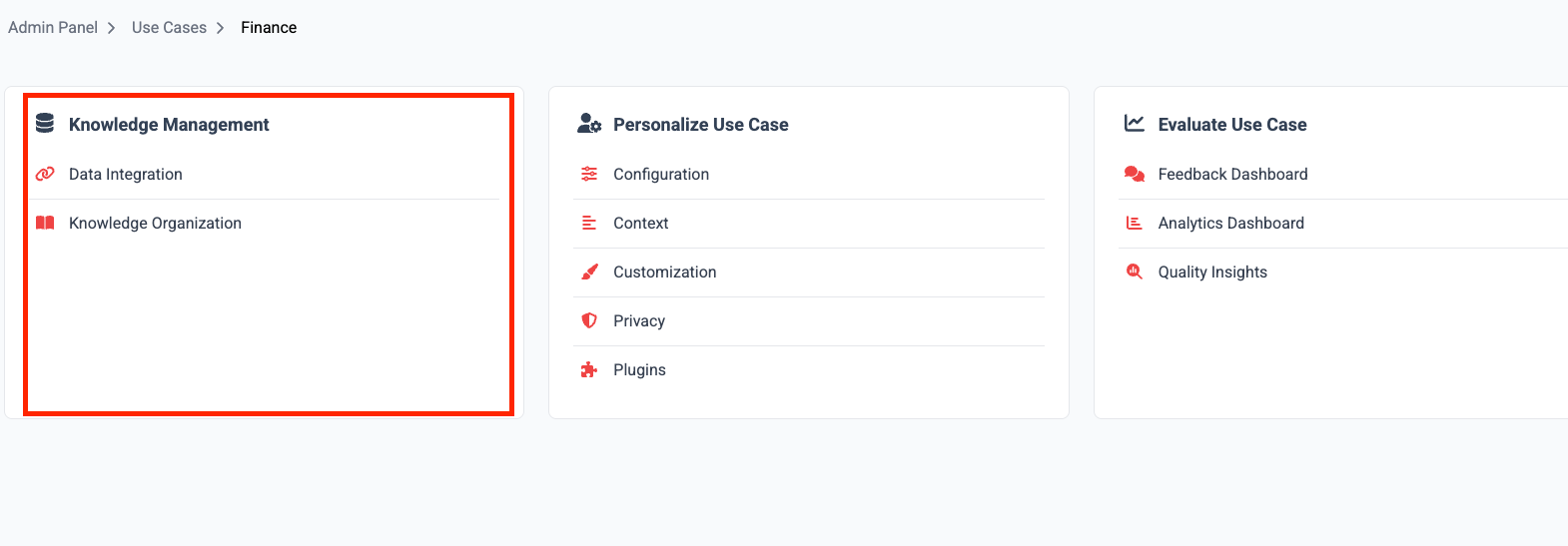Go to Admin Panel in breadcrumb
Image resolution: width=1568 pixels, height=546 pixels.
tap(53, 27)
